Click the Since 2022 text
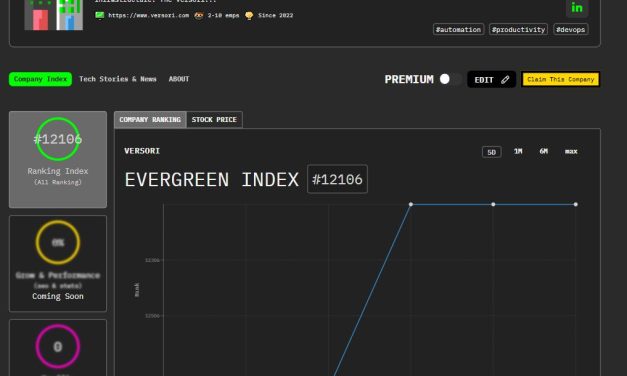627x376 pixels. click(276, 15)
